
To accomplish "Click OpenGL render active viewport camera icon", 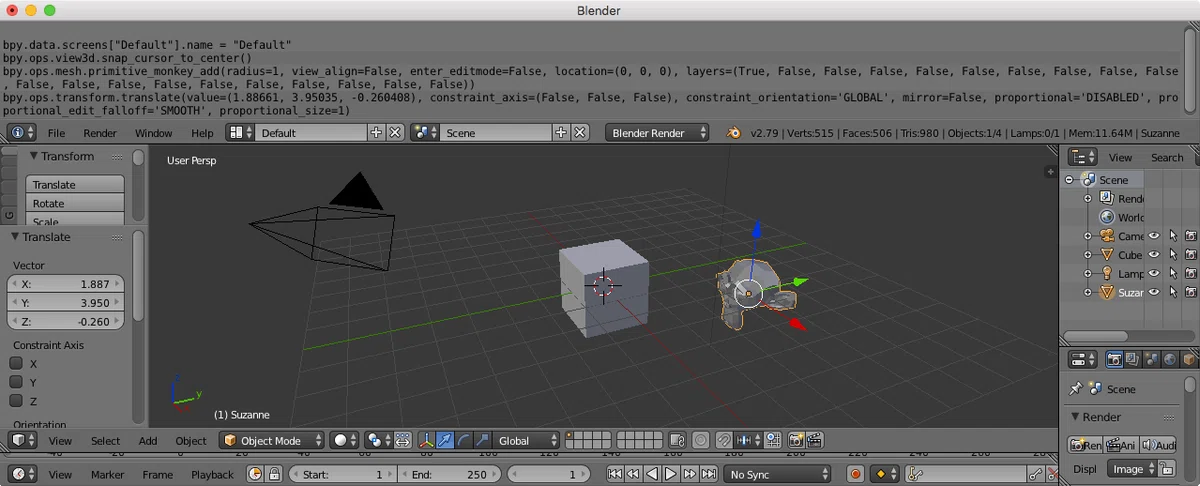I will 797,440.
